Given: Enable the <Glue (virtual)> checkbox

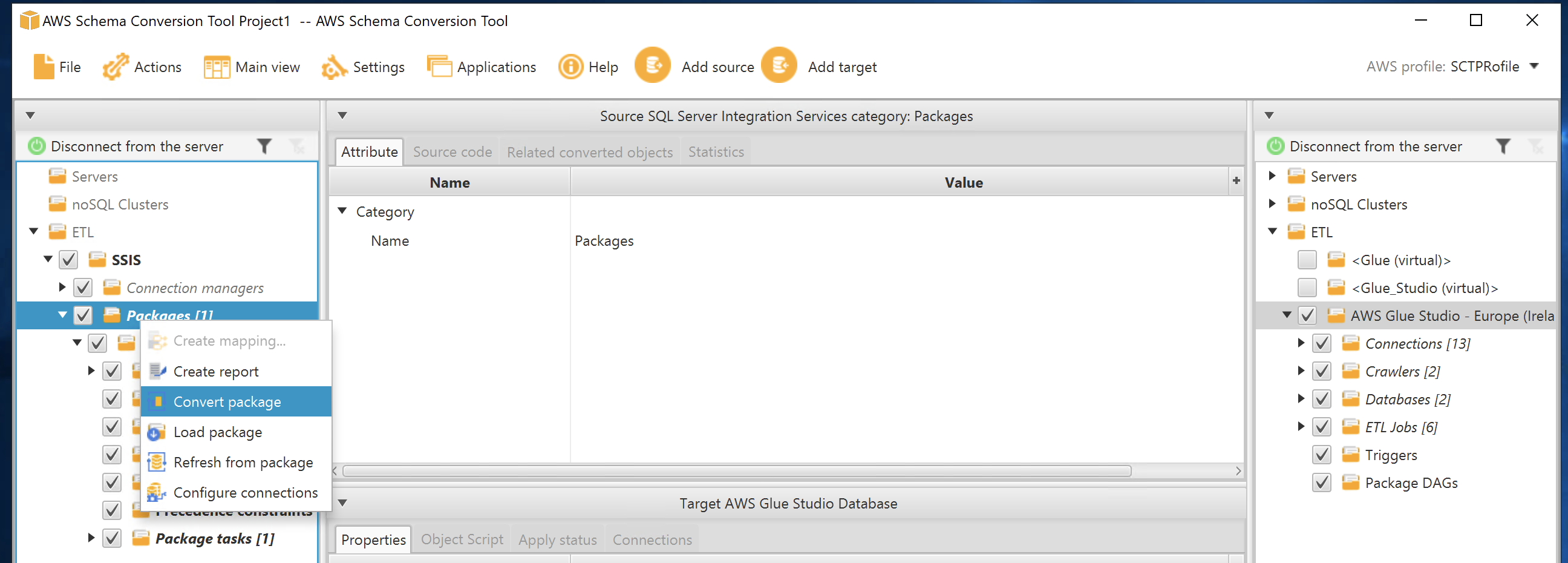Looking at the screenshot, I should tap(1307, 260).
